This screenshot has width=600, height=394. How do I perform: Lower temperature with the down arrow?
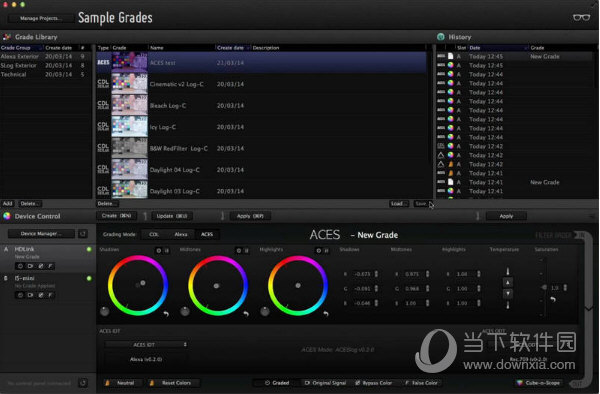click(508, 293)
